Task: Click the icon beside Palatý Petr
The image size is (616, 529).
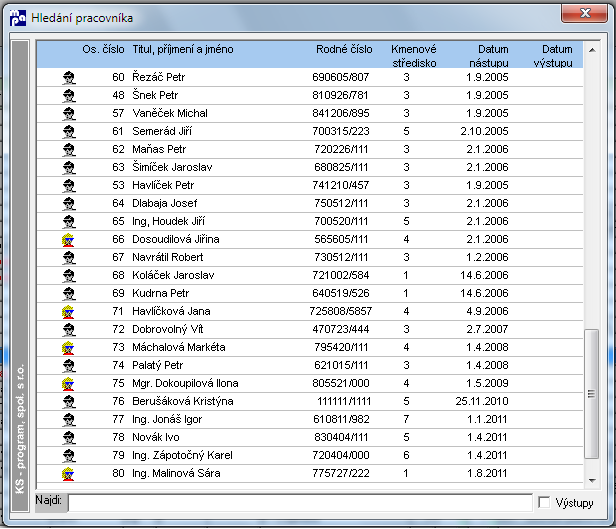Action: (69, 366)
